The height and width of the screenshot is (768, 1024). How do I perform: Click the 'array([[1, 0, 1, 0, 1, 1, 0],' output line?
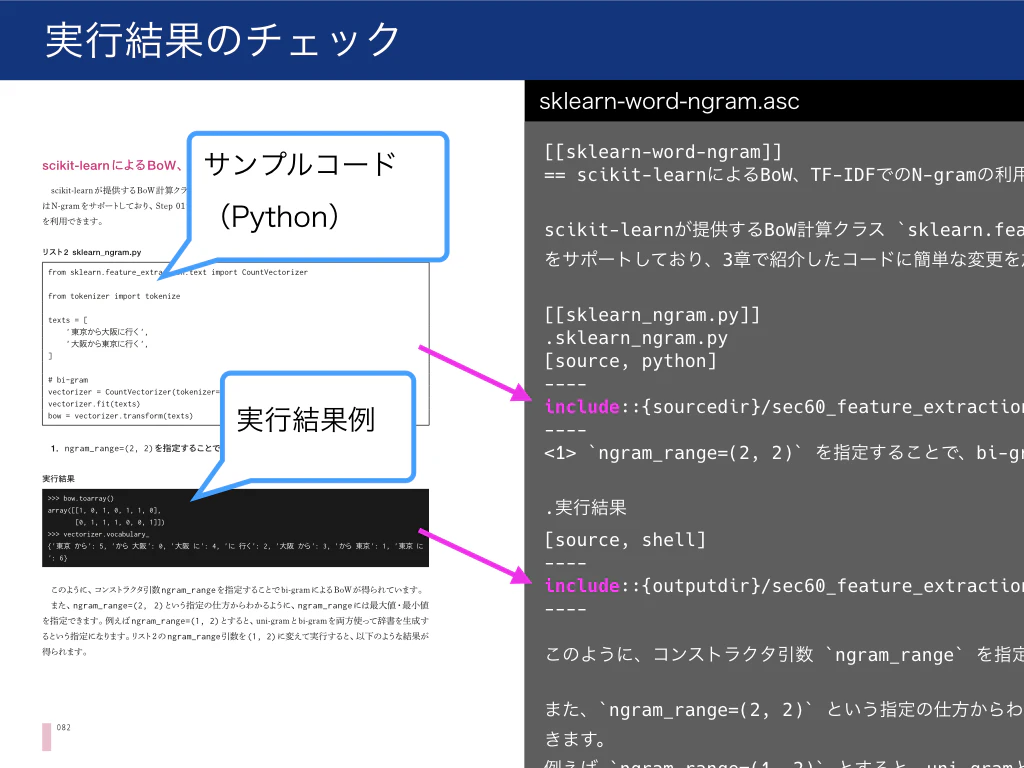pos(104,510)
